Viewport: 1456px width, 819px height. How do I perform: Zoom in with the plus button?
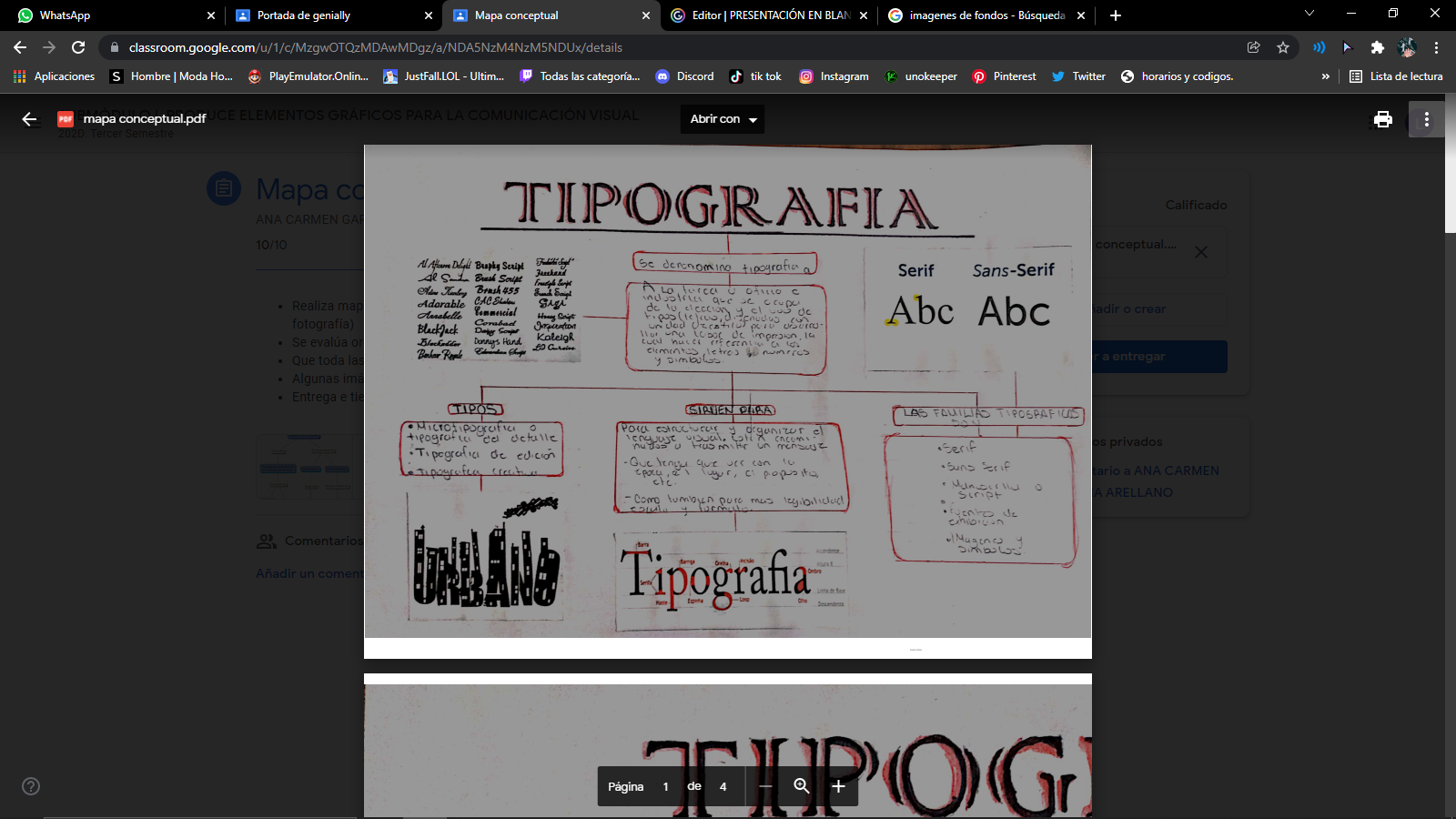coord(838,786)
